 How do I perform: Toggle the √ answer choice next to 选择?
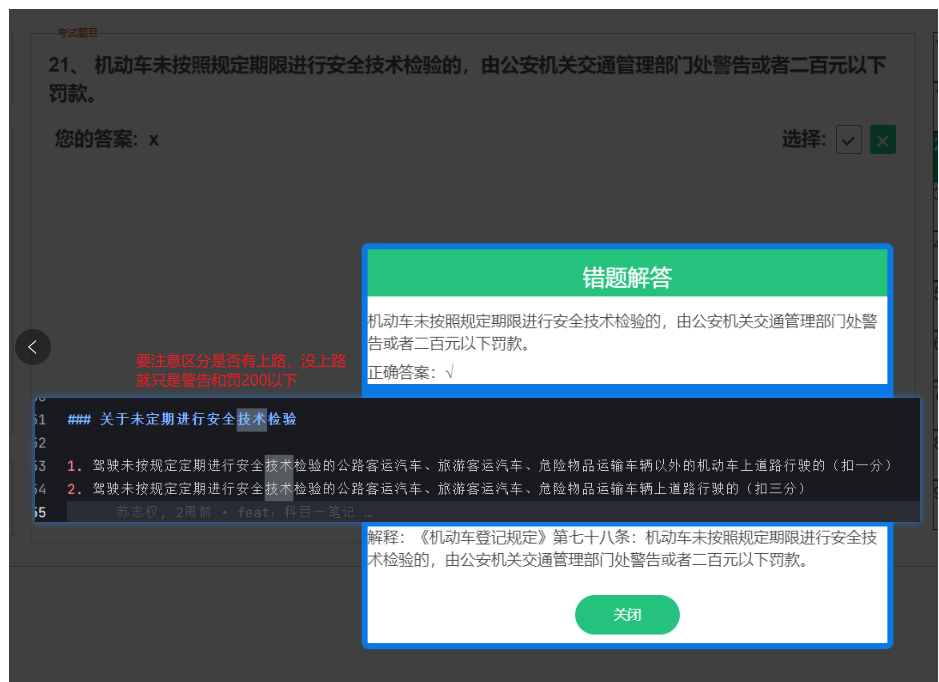pos(848,139)
